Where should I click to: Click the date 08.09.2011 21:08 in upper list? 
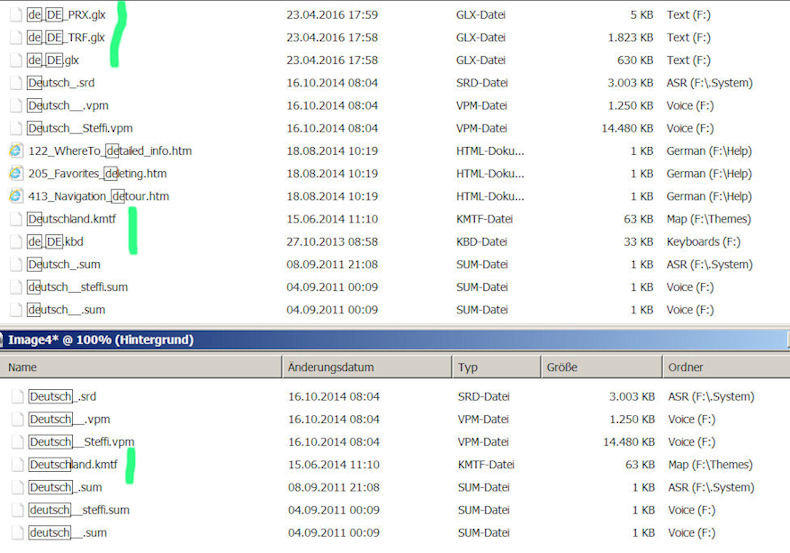tap(332, 264)
